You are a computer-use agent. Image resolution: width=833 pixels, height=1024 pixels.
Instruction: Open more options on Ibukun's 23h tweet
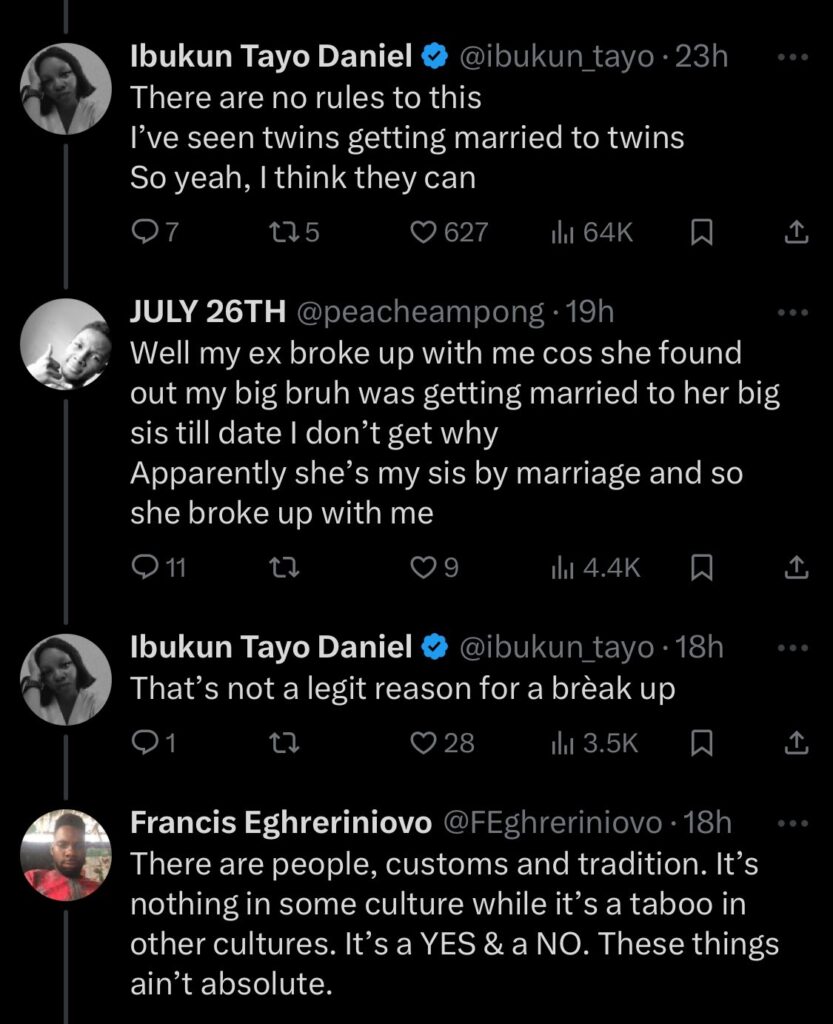point(791,58)
